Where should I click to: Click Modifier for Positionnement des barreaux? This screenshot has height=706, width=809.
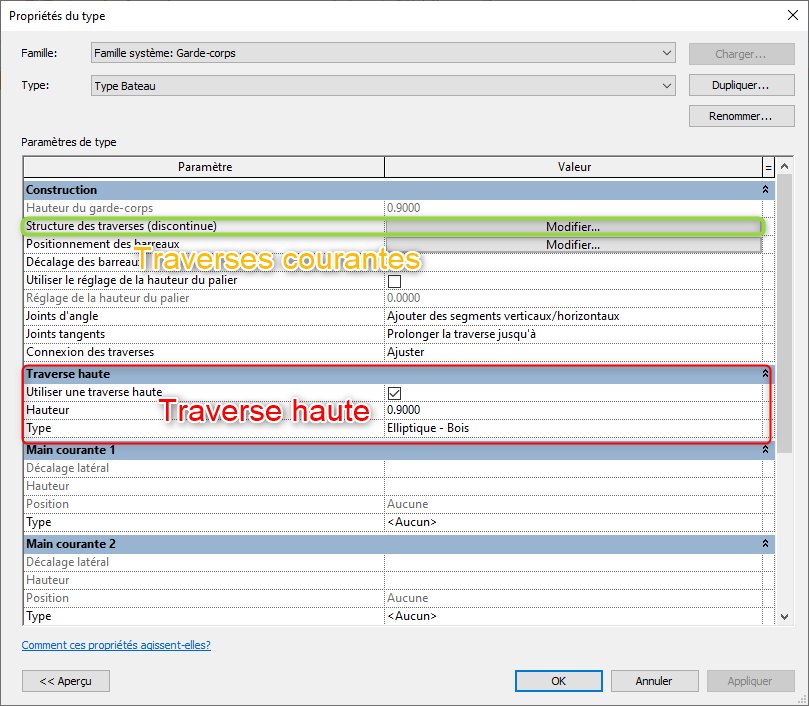click(573, 245)
